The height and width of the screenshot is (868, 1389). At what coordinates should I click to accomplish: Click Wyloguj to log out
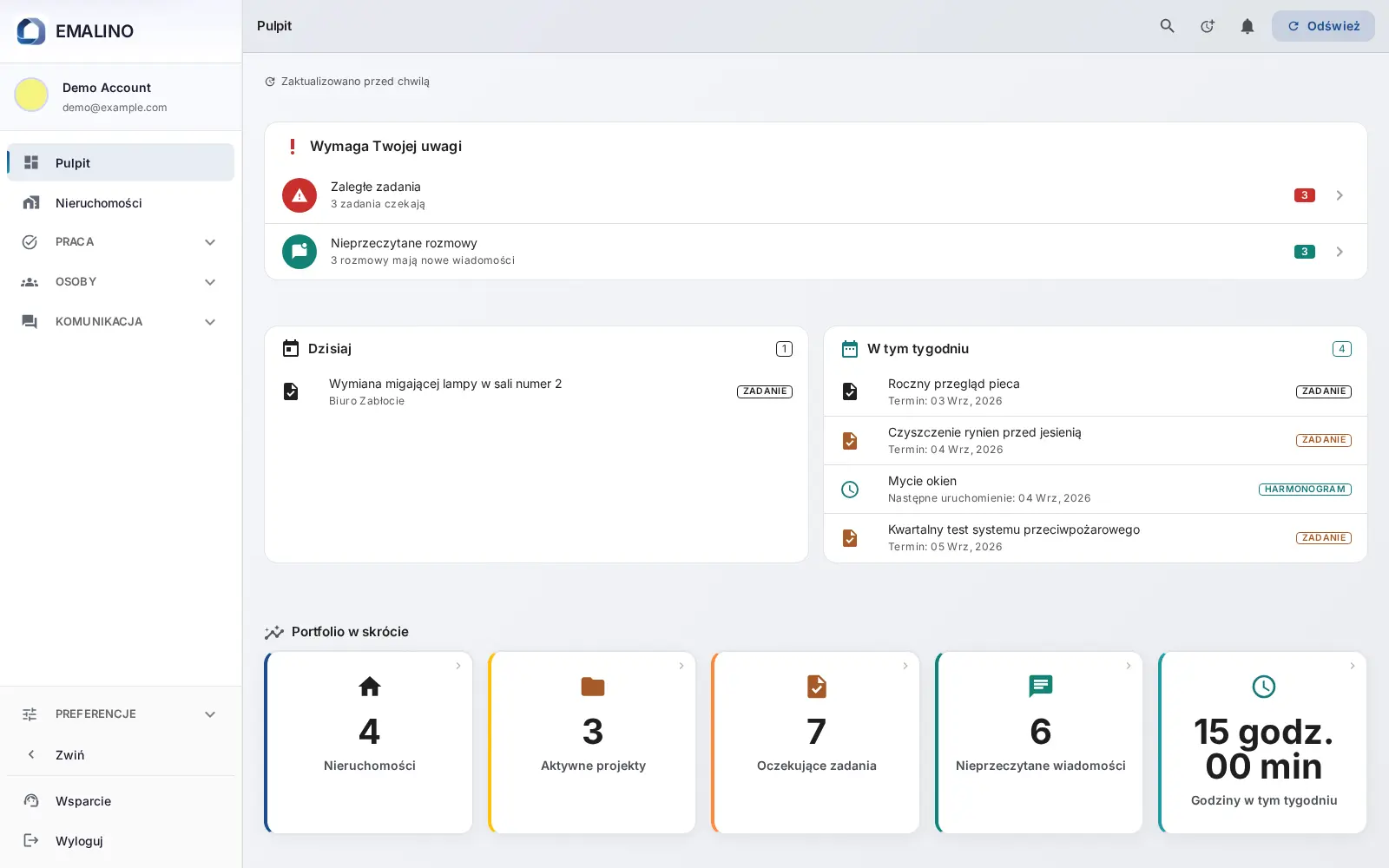click(x=121, y=840)
